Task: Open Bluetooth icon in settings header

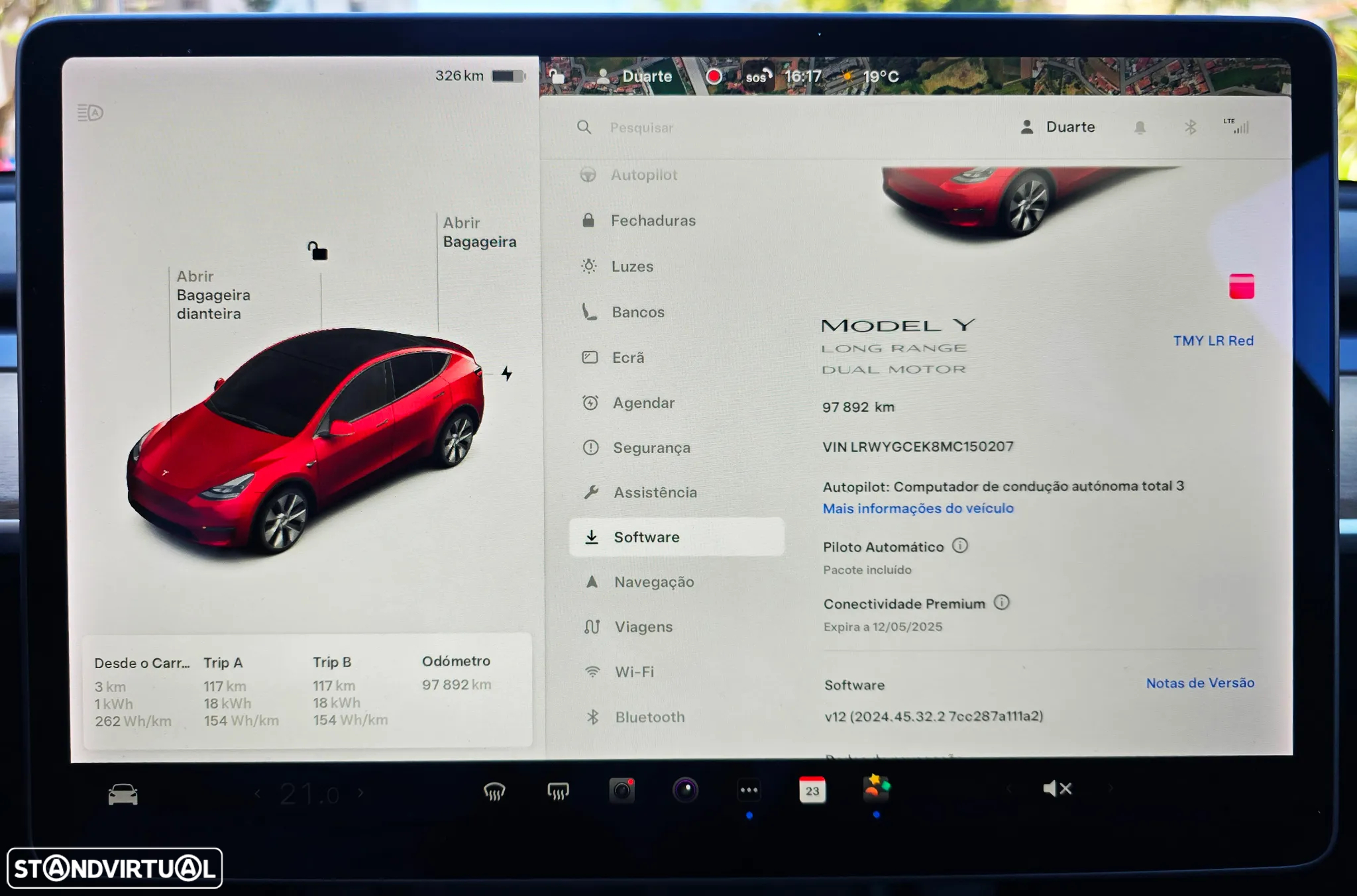Action: (1190, 127)
